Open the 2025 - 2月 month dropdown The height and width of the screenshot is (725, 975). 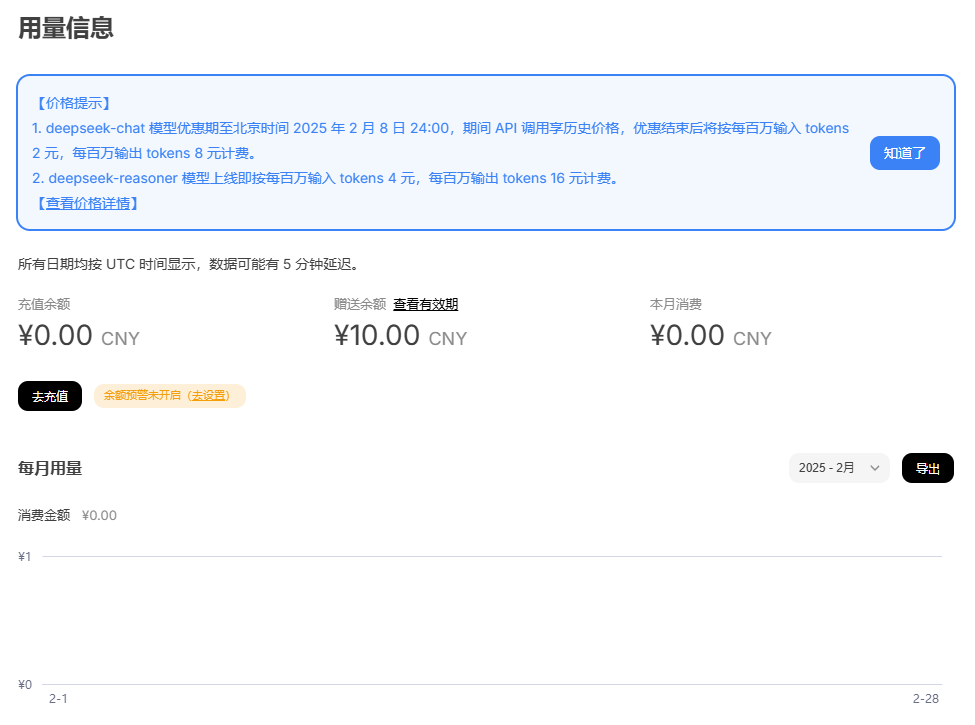click(x=839, y=468)
